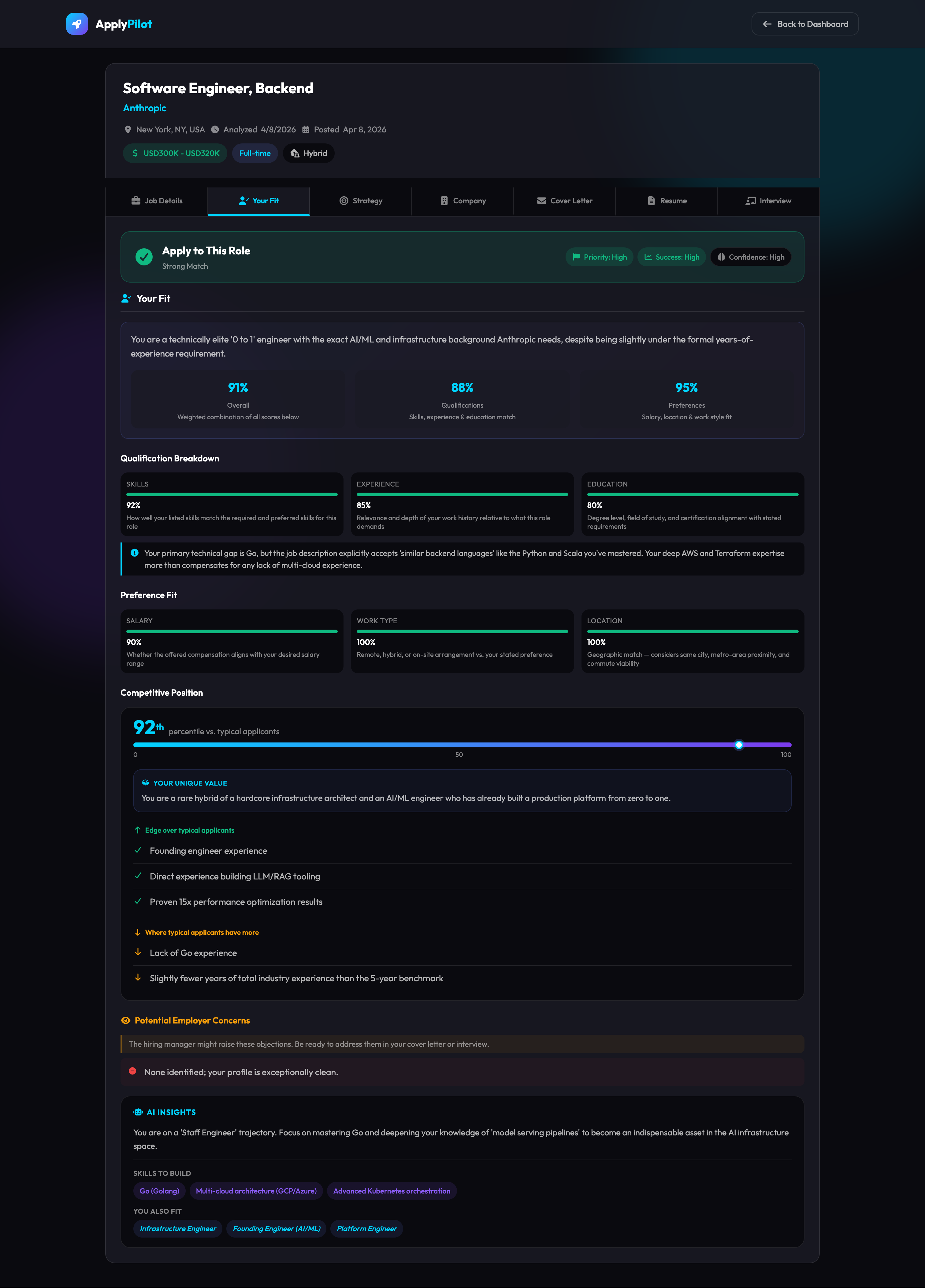Select the Your Fit tab
The width and height of the screenshot is (925, 1288).
[x=258, y=201]
